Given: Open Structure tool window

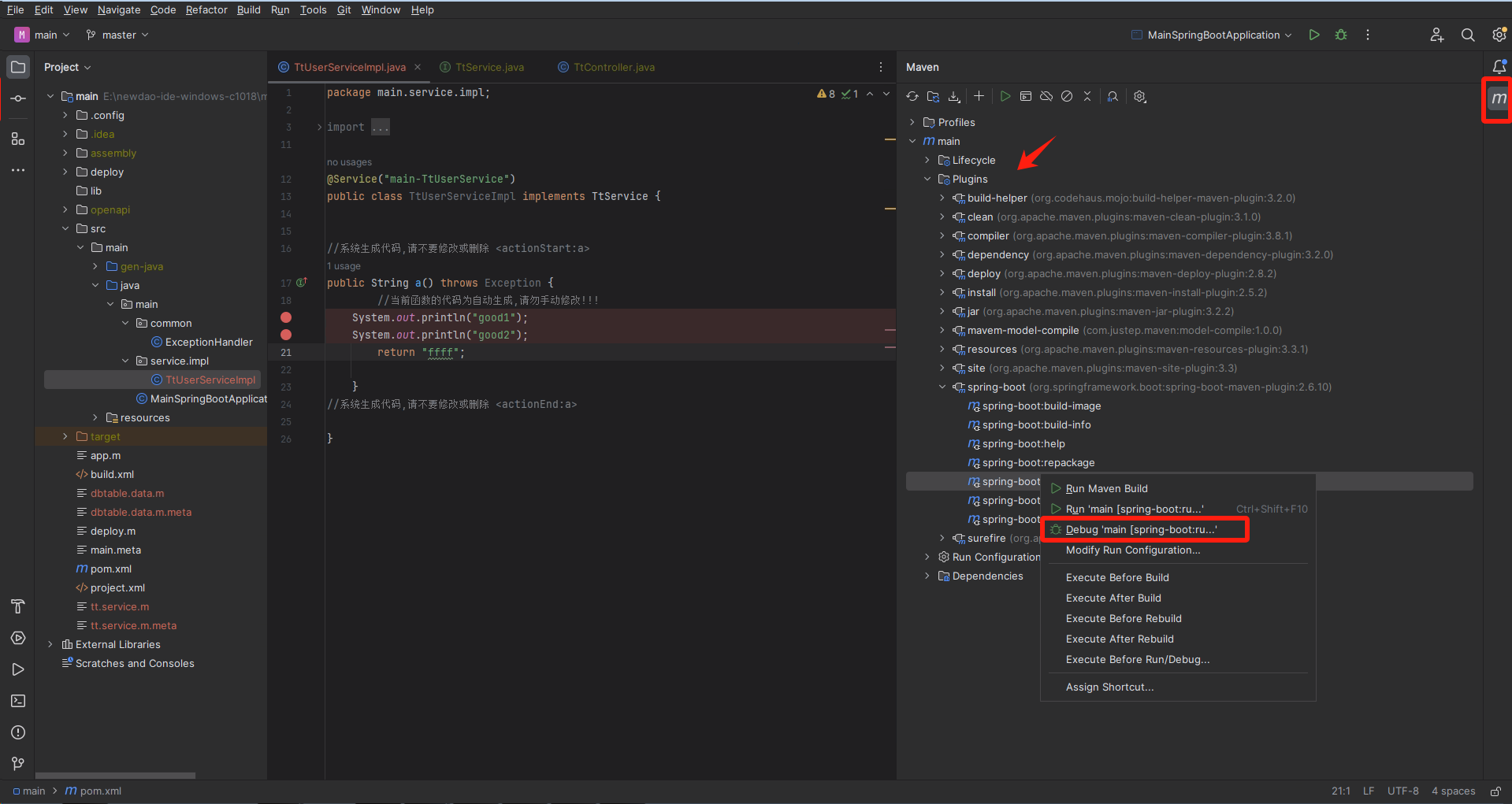Looking at the screenshot, I should pyautogui.click(x=18, y=139).
